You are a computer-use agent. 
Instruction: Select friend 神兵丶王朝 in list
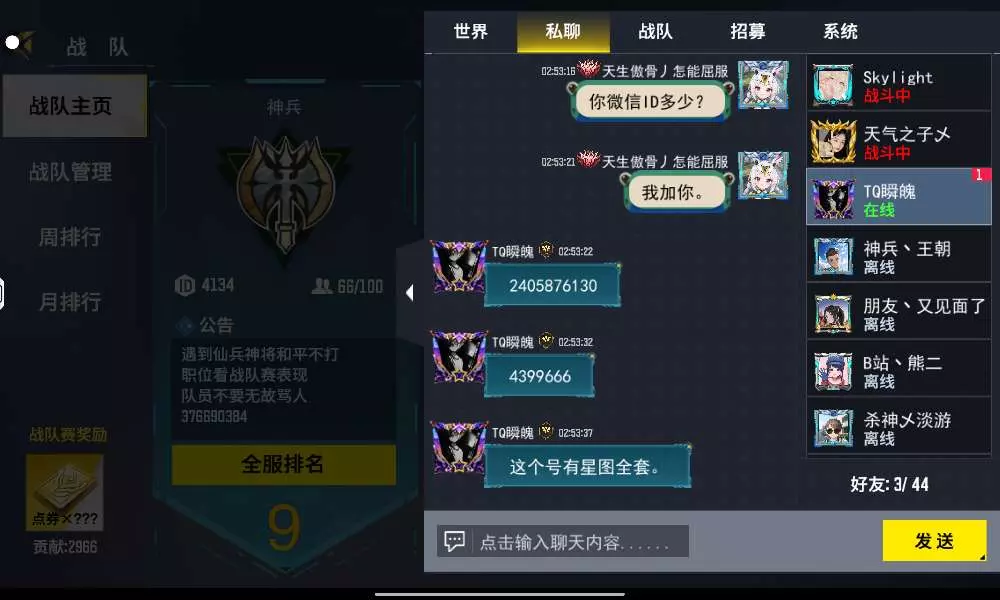(x=899, y=256)
